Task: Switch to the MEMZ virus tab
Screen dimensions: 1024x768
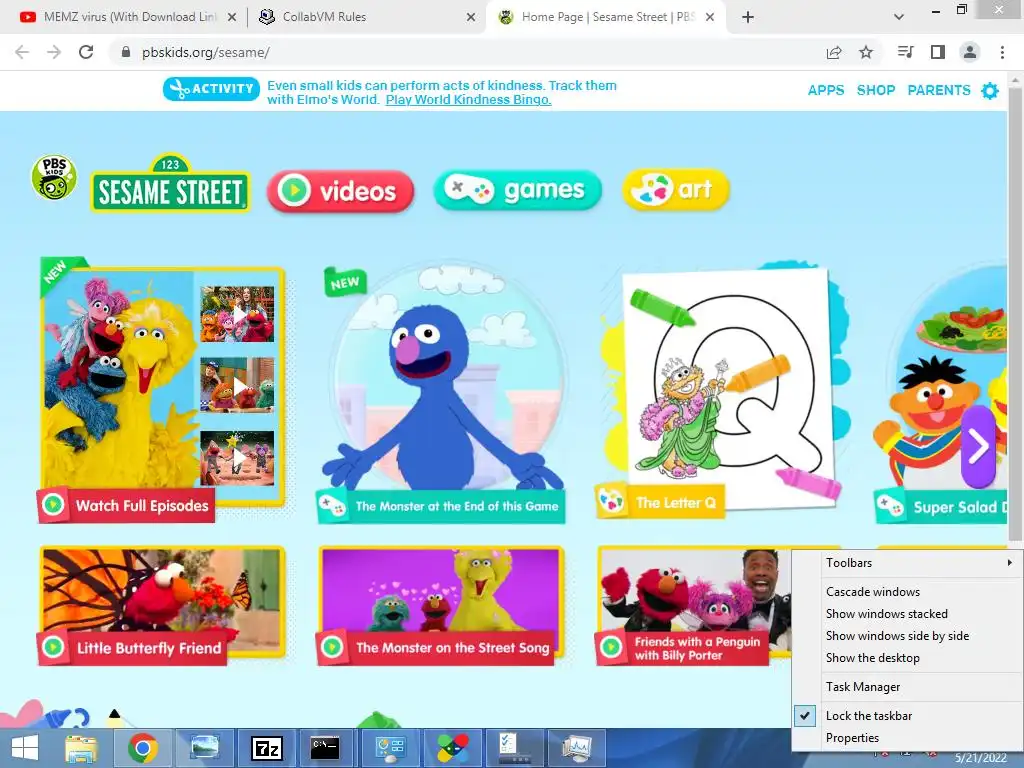Action: pyautogui.click(x=124, y=17)
